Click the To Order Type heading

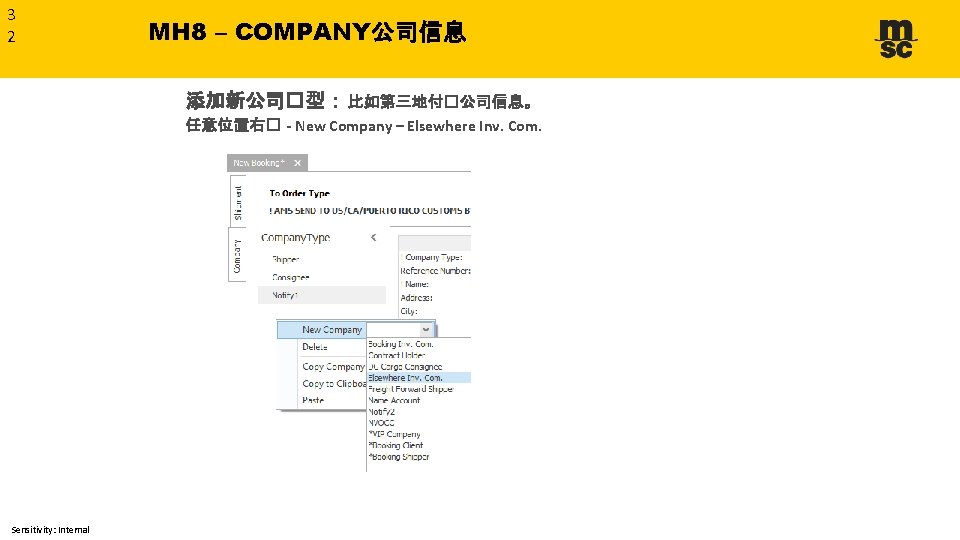coord(299,193)
